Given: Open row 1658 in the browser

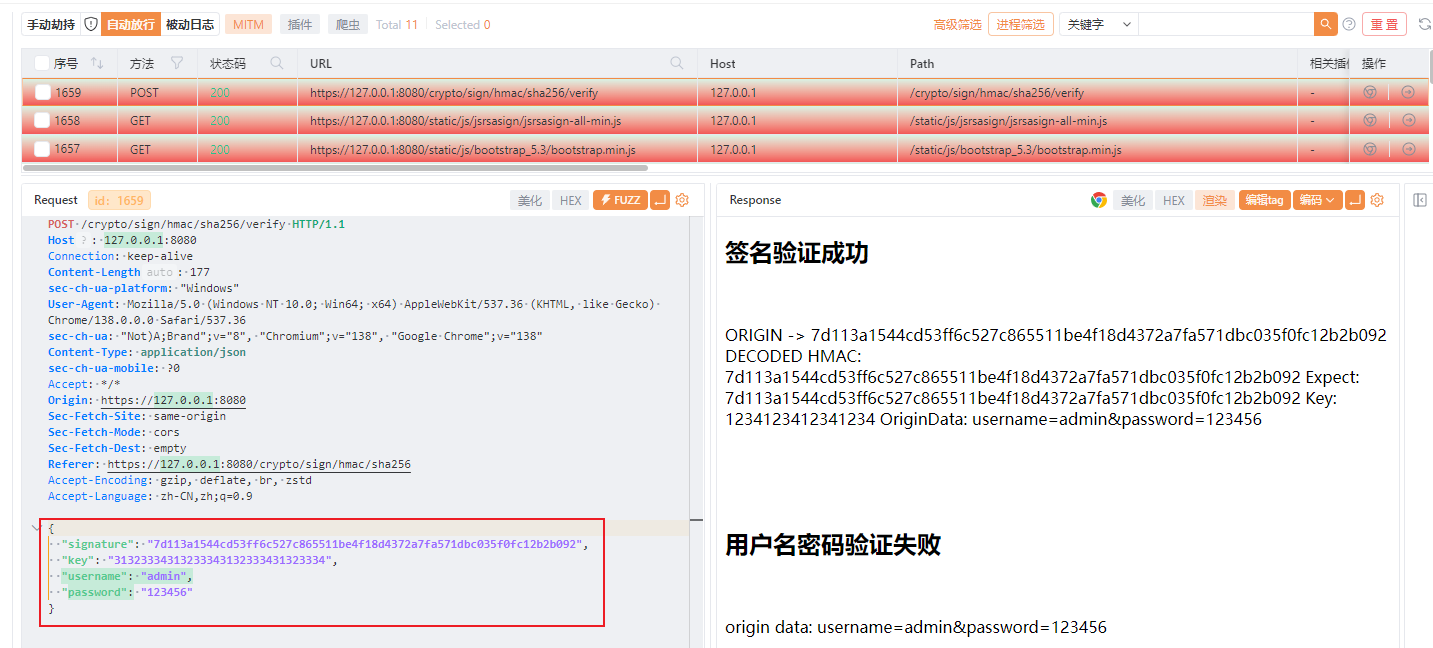Looking at the screenshot, I should (1370, 120).
